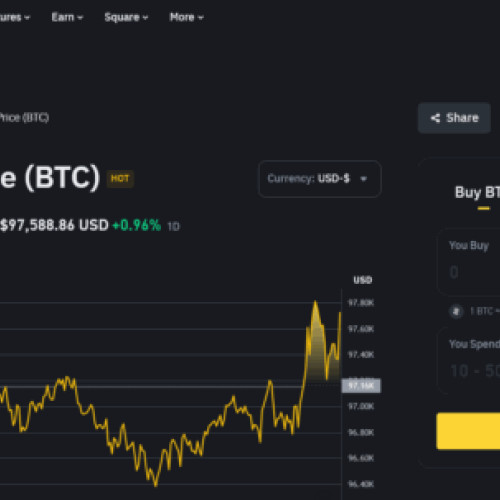
Task: Open the Earn menu
Action: click(67, 17)
